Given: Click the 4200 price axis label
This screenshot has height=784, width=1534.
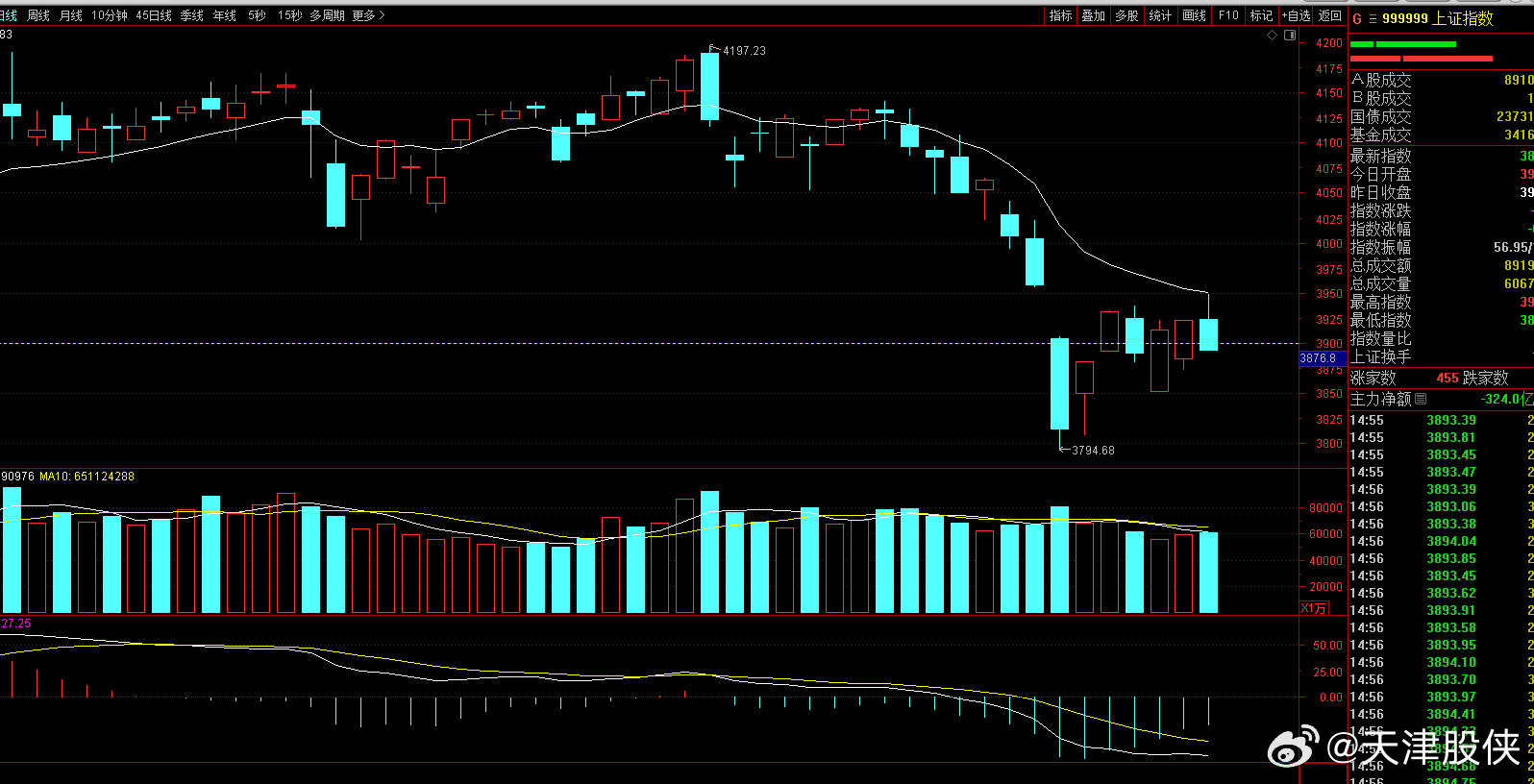Looking at the screenshot, I should point(1329,43).
